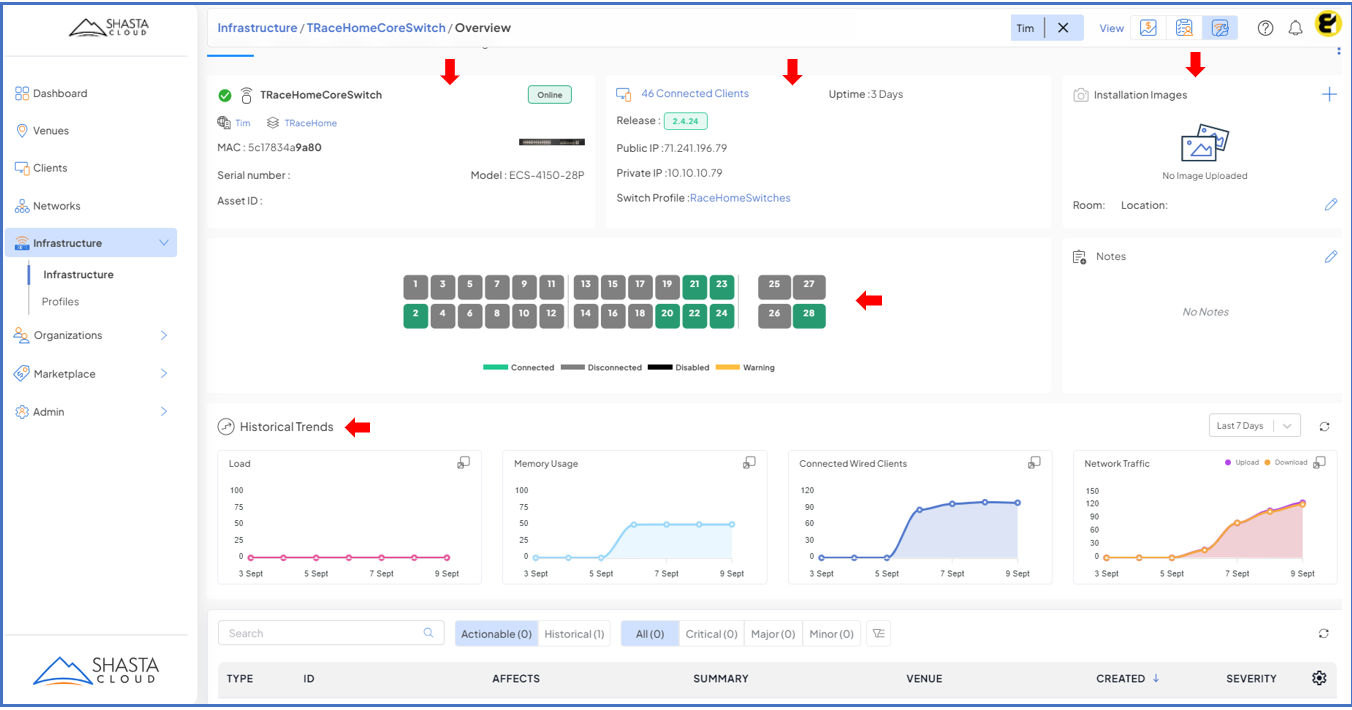Select switch port 2

[415, 315]
